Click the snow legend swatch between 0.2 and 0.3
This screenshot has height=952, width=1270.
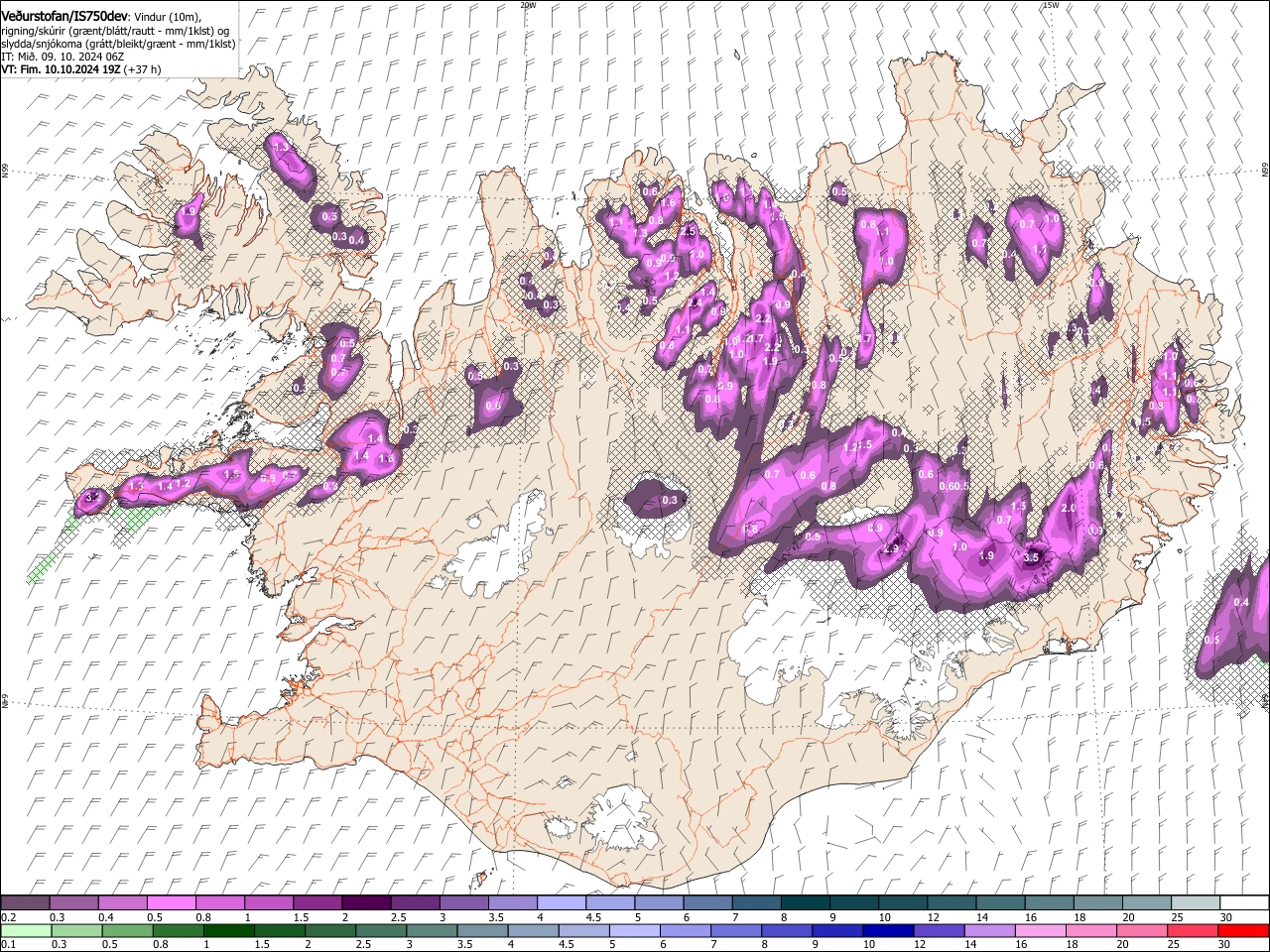click(x=25, y=902)
